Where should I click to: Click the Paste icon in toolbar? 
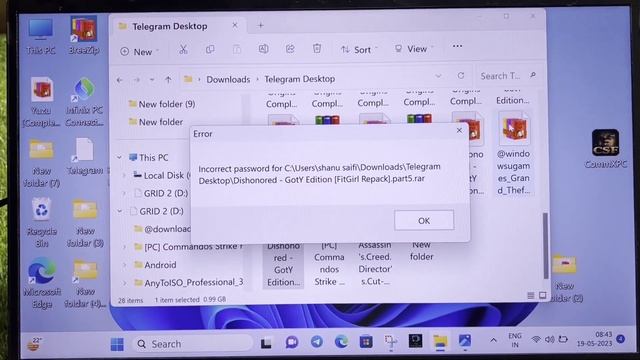click(236, 49)
